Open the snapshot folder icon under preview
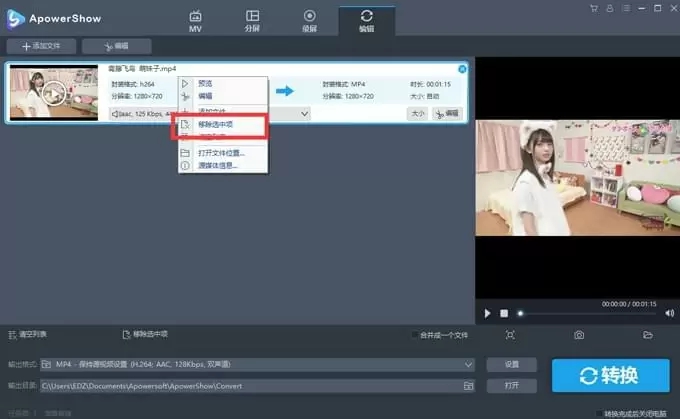The image size is (680, 419). point(647,335)
